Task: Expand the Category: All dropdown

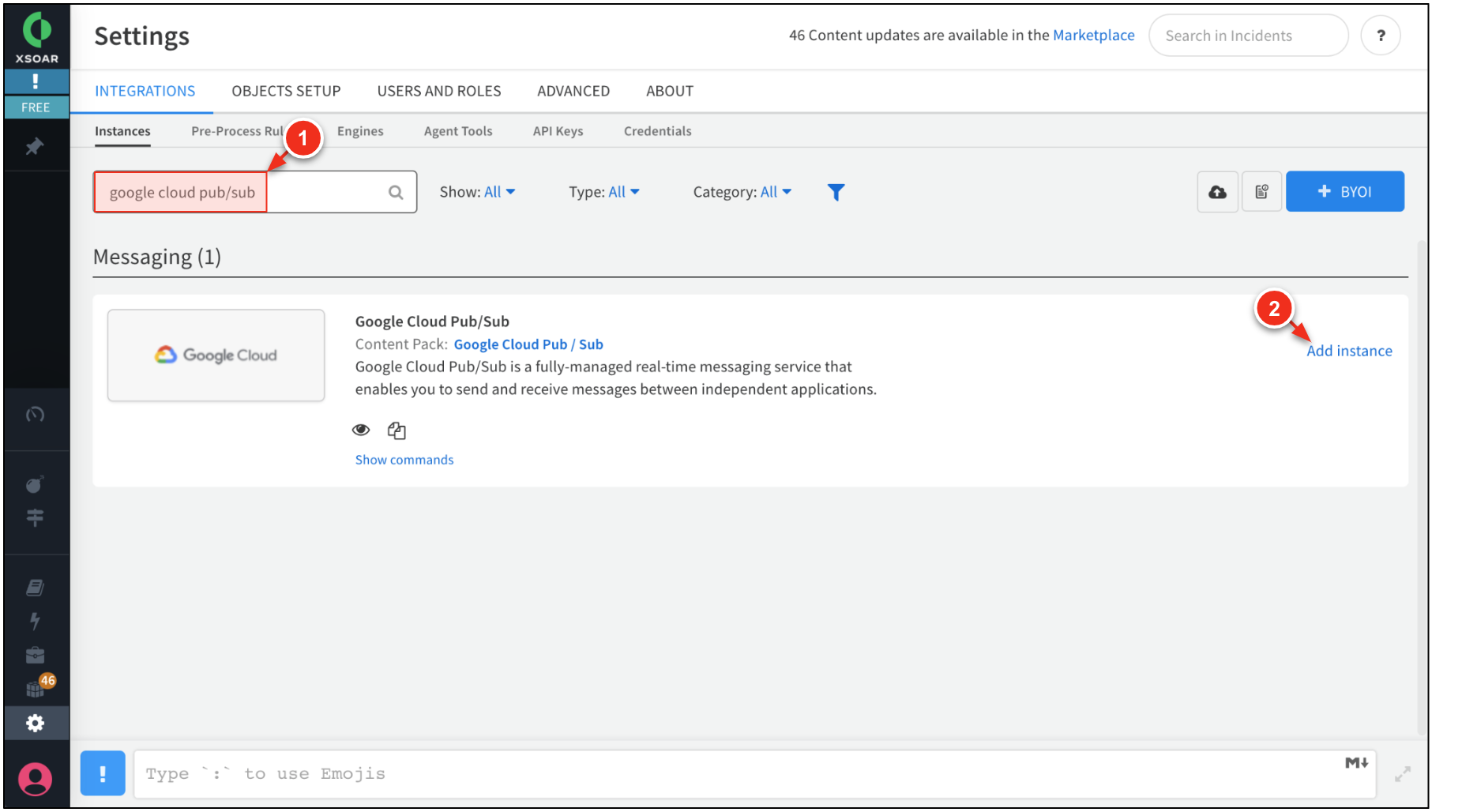Action: [742, 192]
